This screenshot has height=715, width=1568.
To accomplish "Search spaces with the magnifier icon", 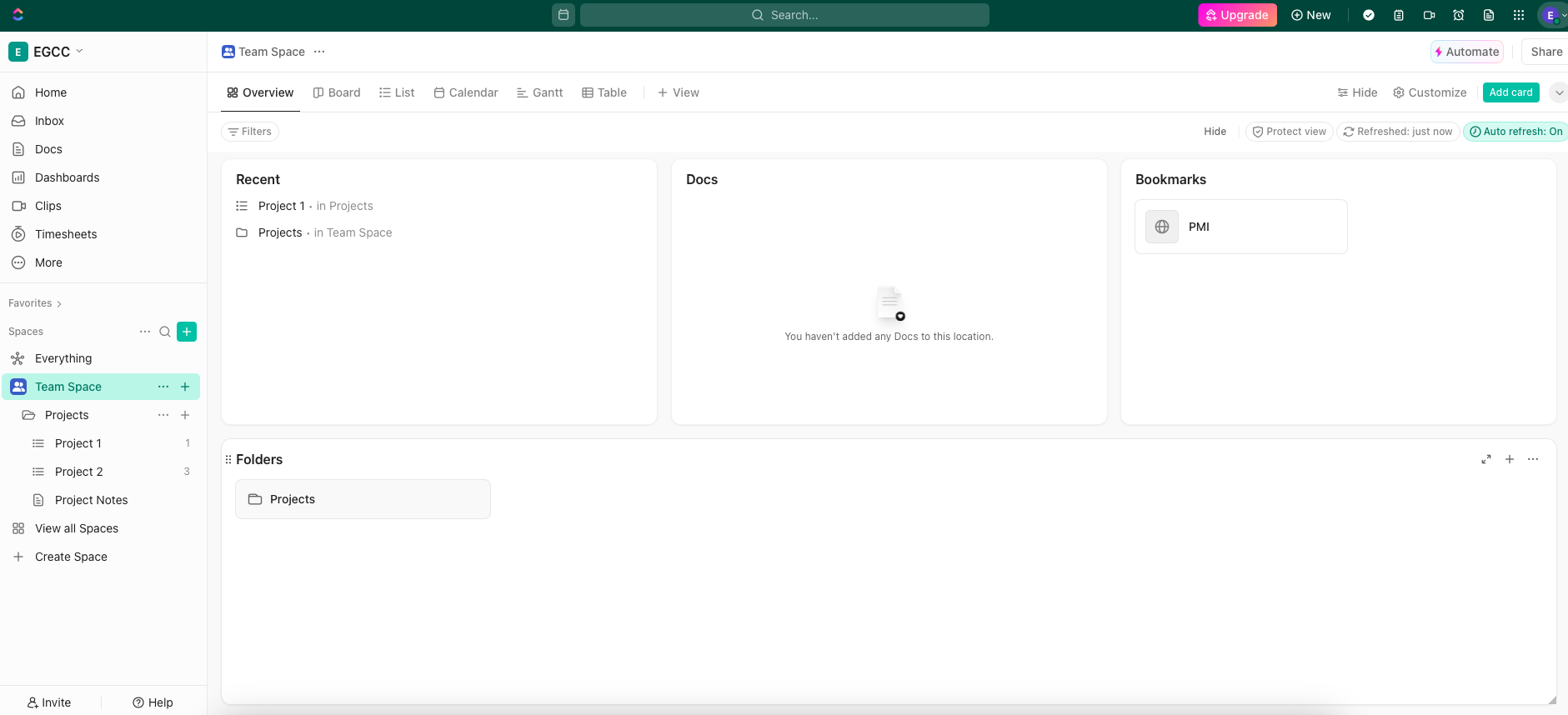I will point(165,332).
